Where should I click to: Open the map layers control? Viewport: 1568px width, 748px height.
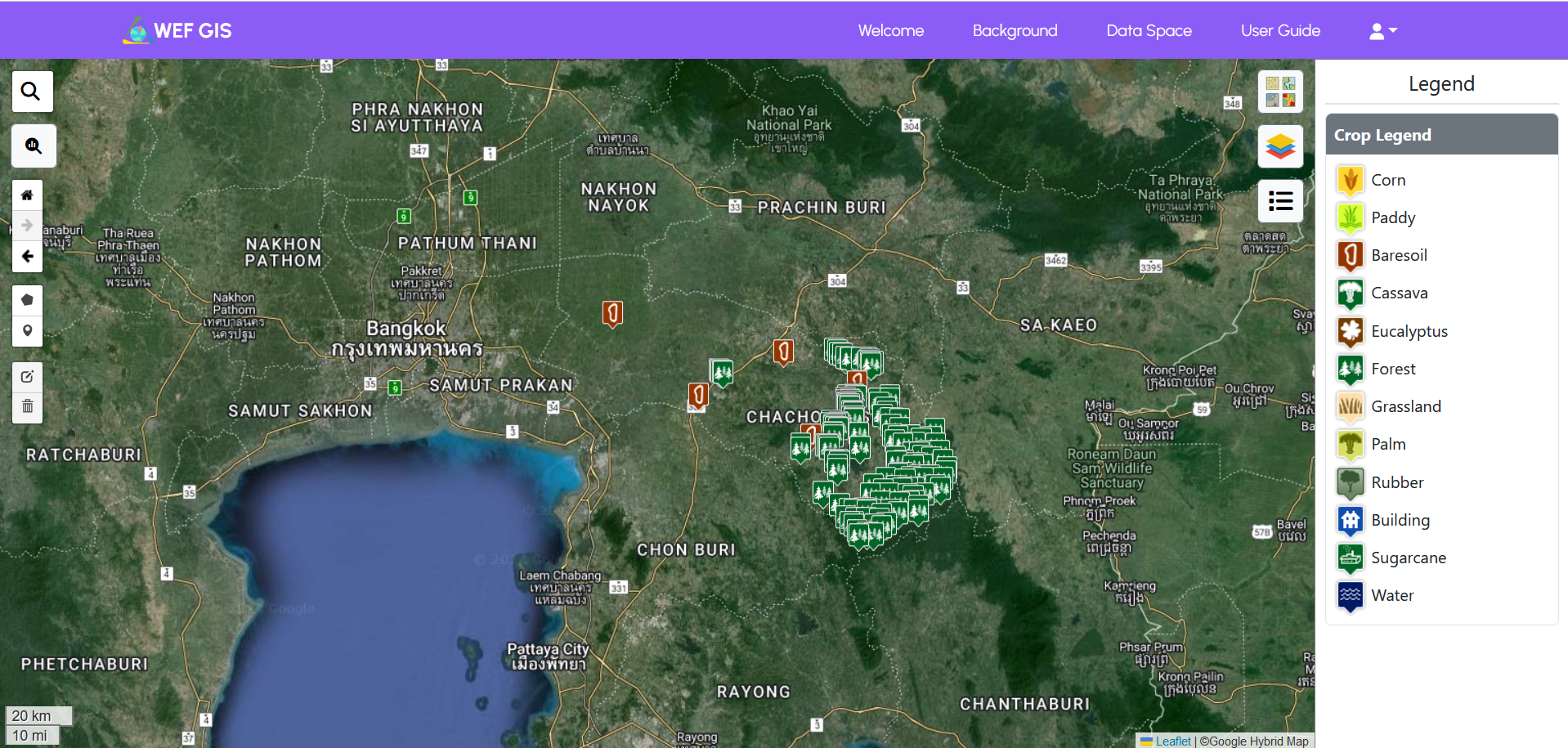tap(1279, 146)
